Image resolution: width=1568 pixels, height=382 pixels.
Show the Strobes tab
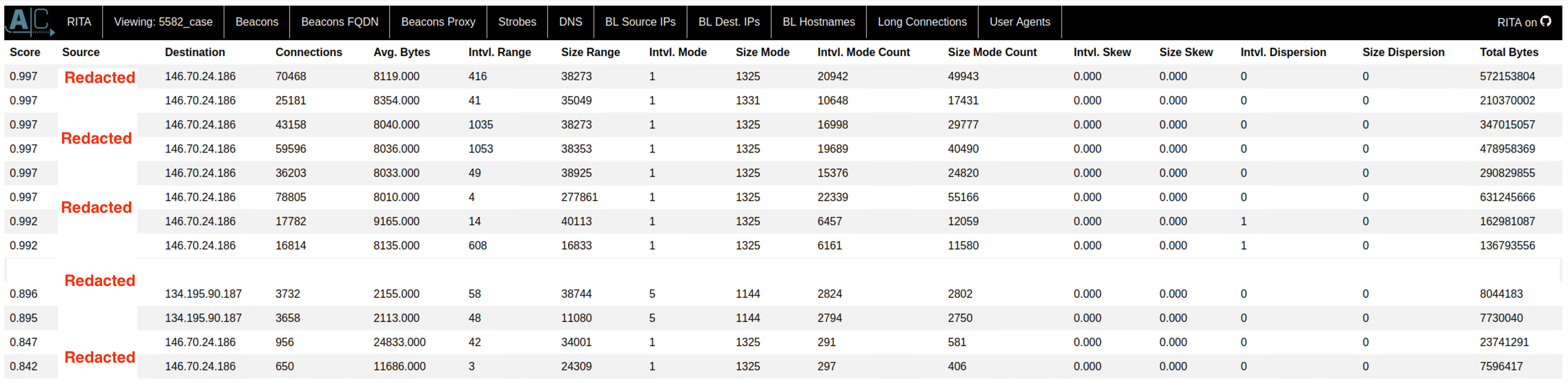click(517, 22)
